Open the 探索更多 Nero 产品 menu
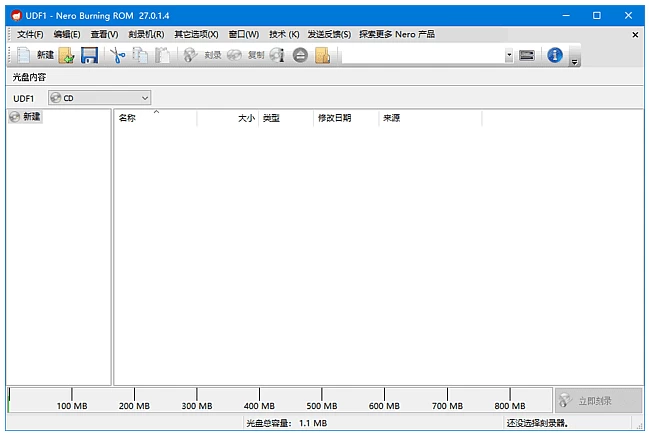649x437 pixels. click(x=397, y=34)
